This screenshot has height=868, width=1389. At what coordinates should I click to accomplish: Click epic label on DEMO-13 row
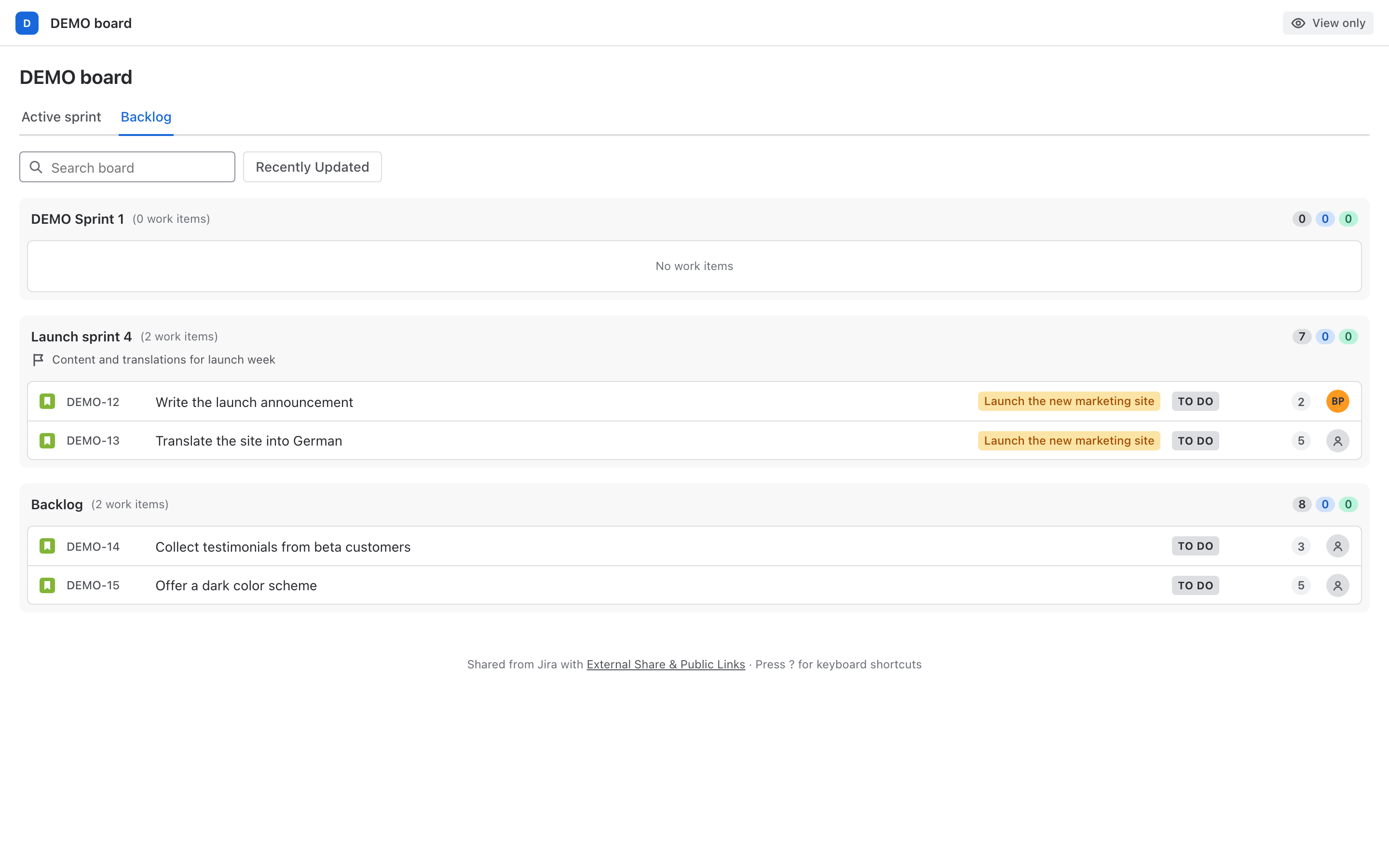coord(1069,441)
